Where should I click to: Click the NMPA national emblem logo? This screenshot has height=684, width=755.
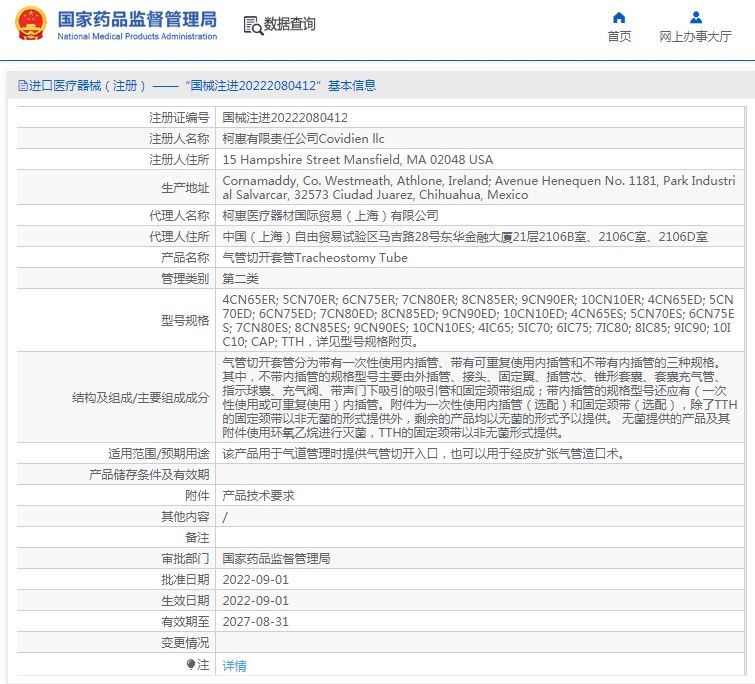pos(30,25)
